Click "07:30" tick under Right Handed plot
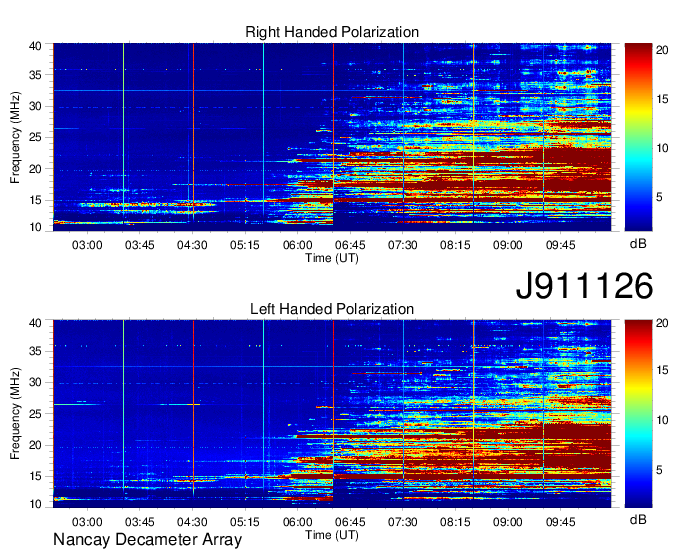Viewport: 680px width, 552px height. (402, 245)
